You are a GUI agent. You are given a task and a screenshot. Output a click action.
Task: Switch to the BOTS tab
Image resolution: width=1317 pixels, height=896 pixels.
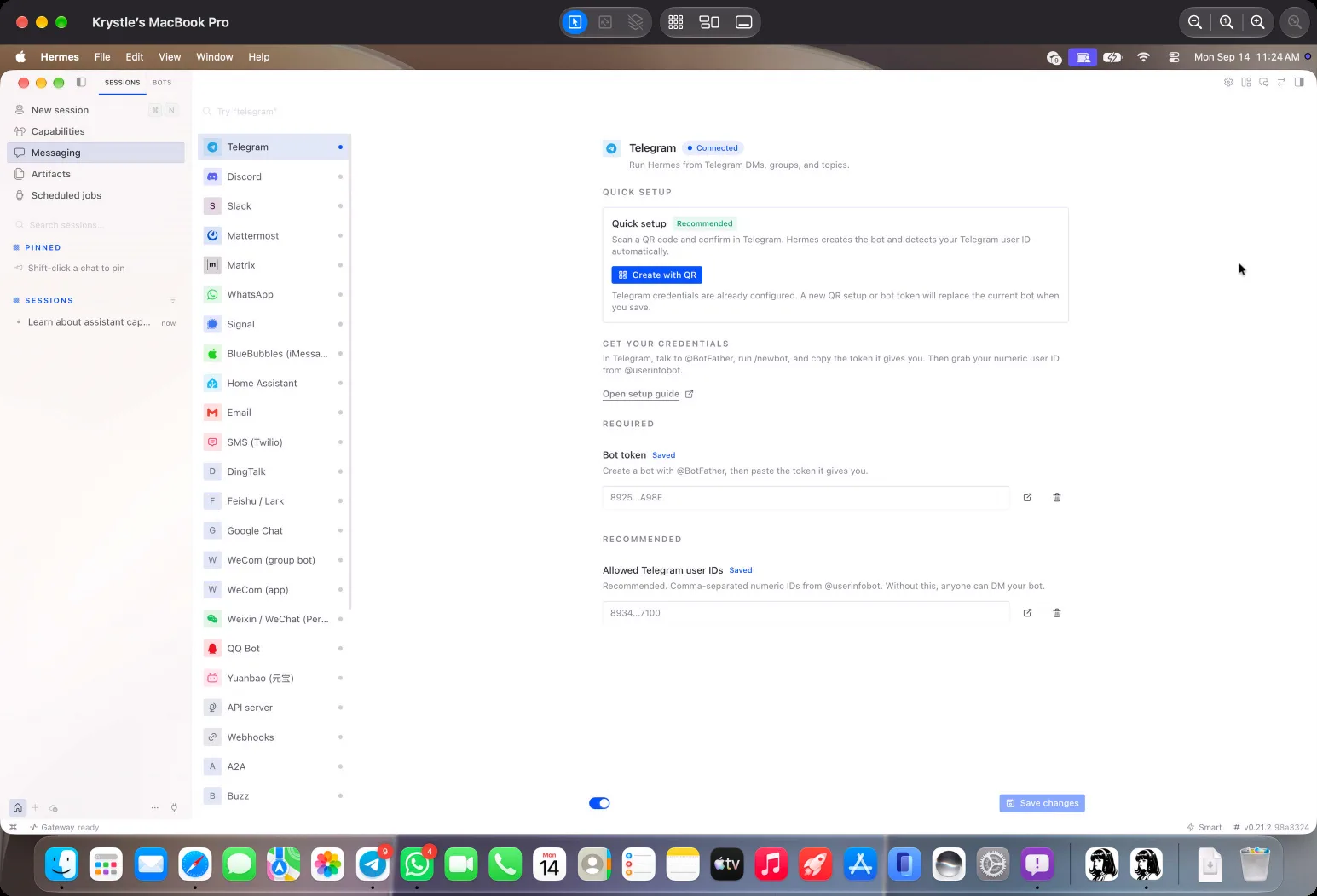[162, 83]
